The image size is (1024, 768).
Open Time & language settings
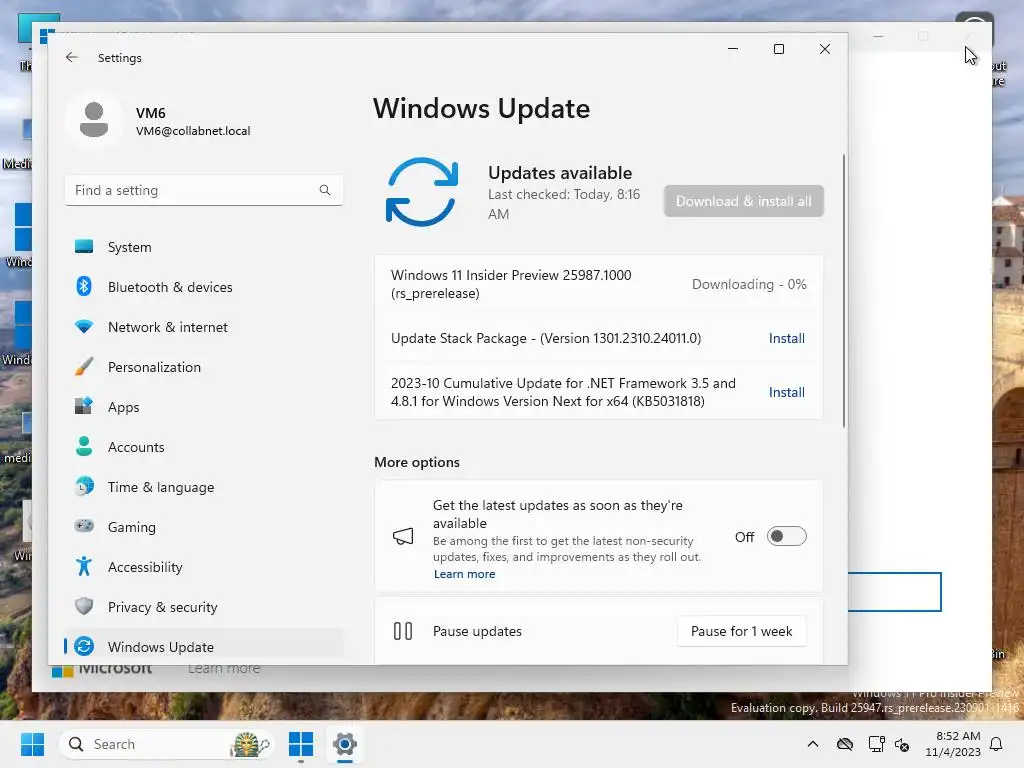tap(204, 487)
